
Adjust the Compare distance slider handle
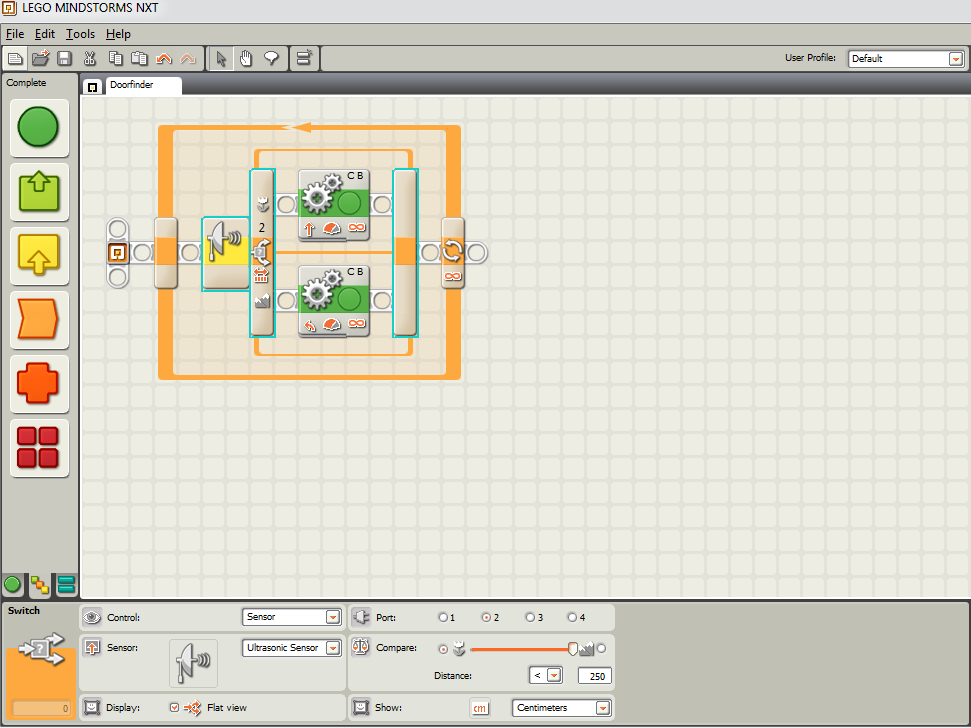point(573,649)
